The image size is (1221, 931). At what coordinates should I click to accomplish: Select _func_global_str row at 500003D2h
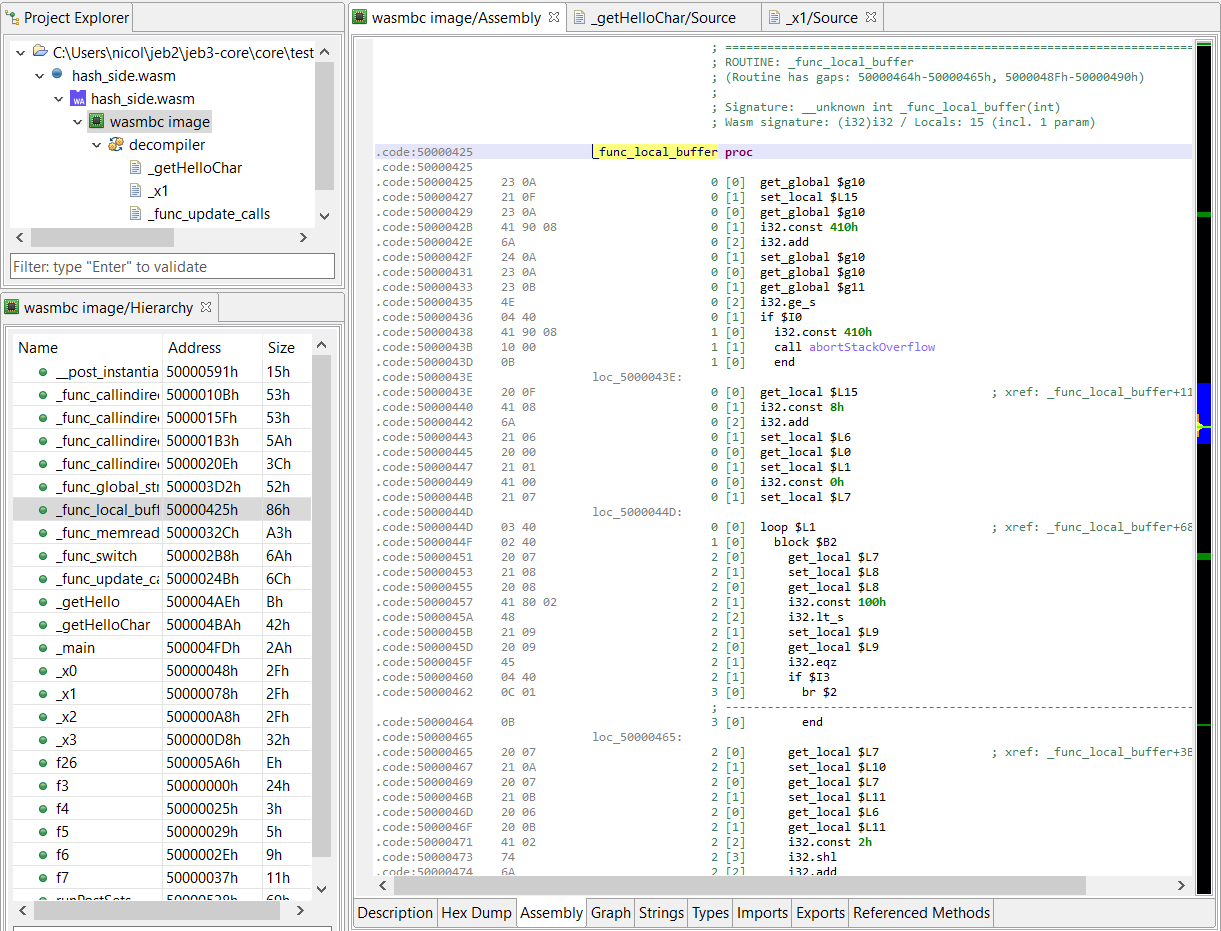pyautogui.click(x=162, y=486)
